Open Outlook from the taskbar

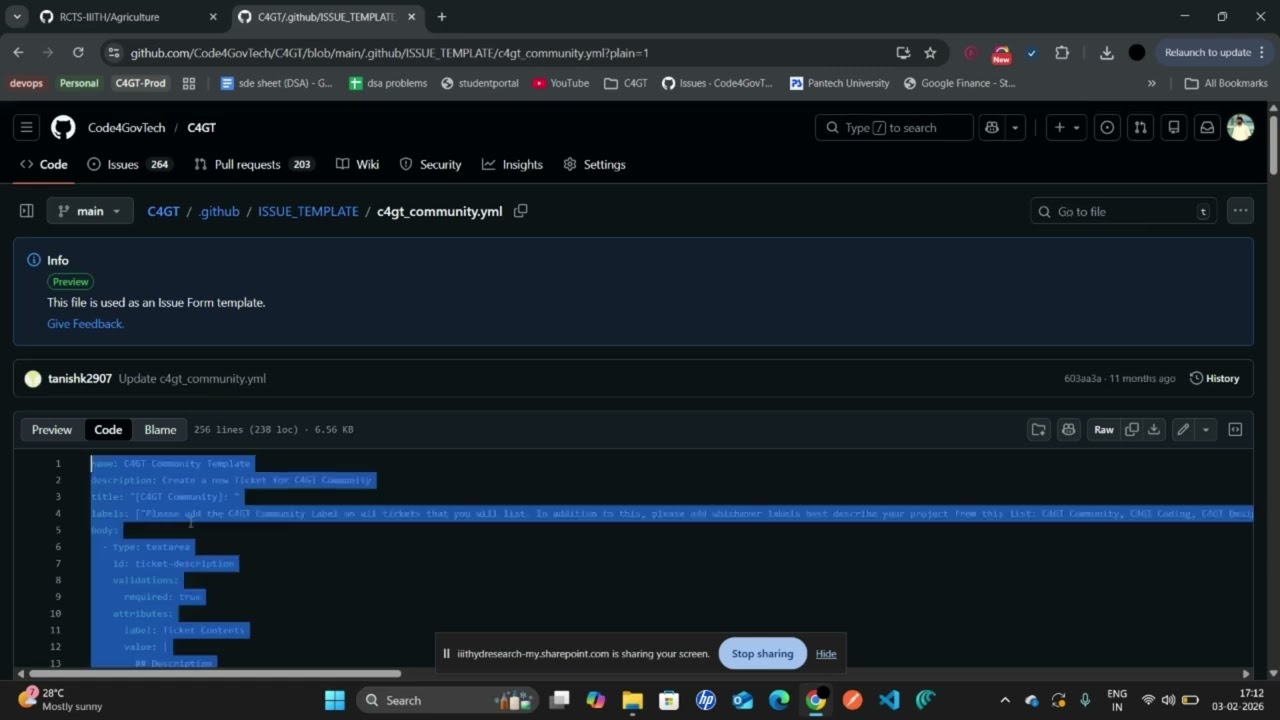(x=742, y=700)
